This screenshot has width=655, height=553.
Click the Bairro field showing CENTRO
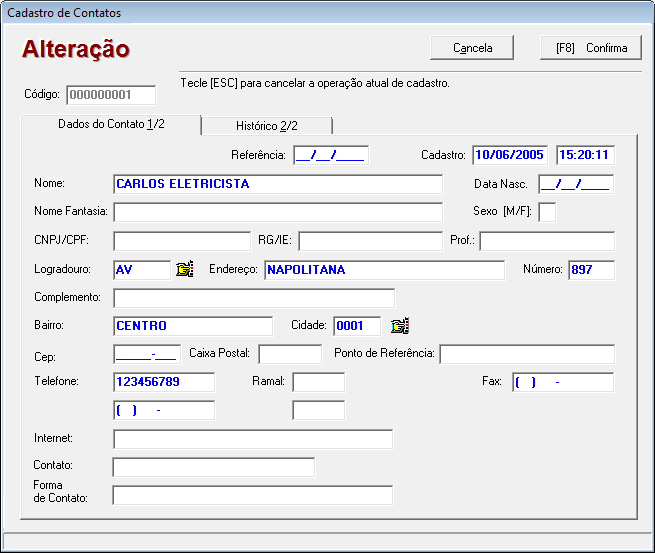point(192,326)
